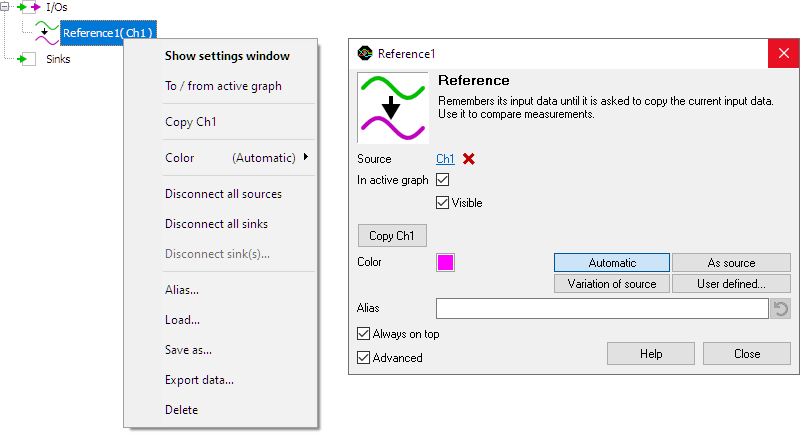This screenshot has height=433, width=800.
Task: Select Disconnect all sources menu entry
Action: point(223,194)
